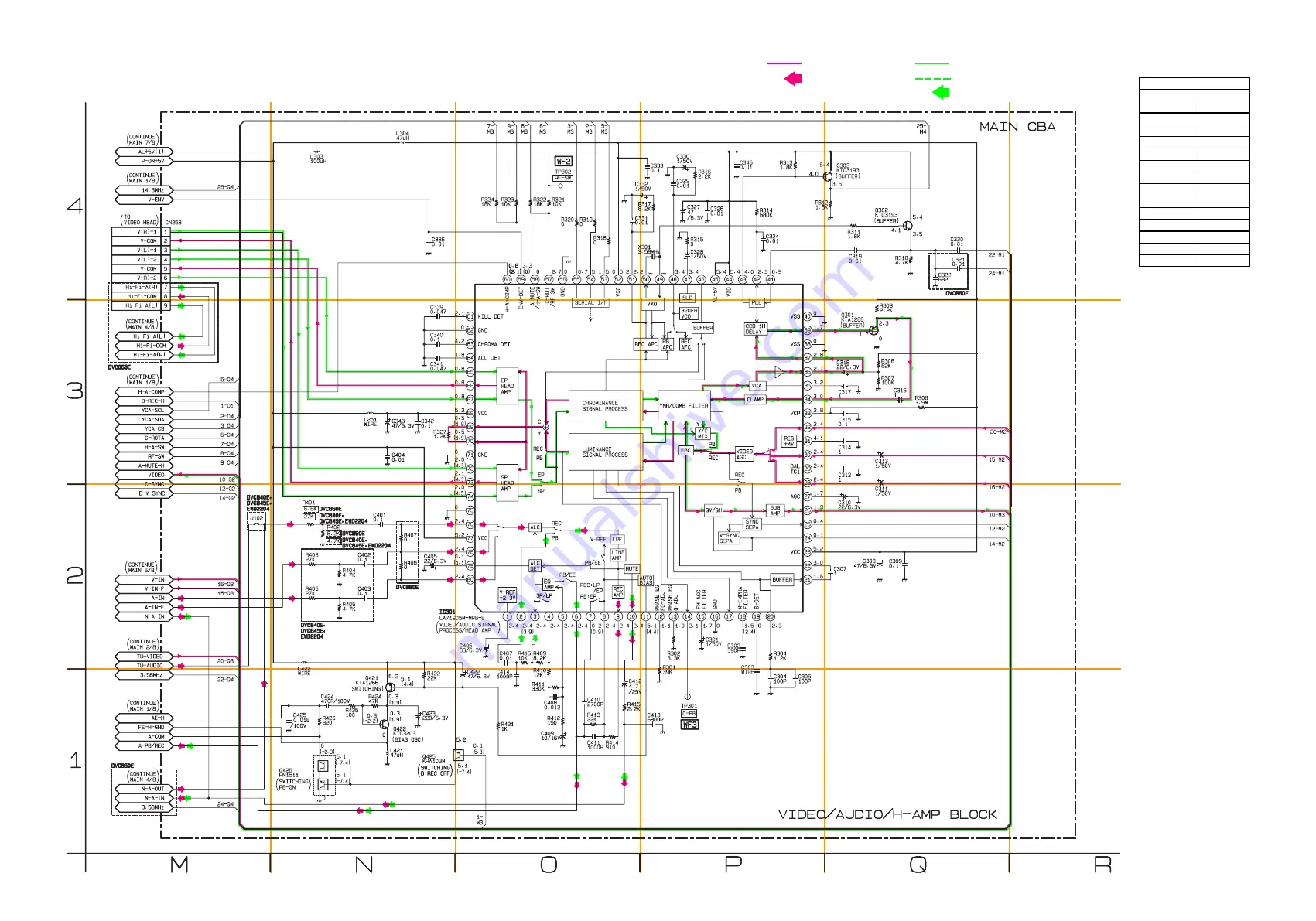This screenshot has width=1316, height=921.
Task: Select the Q422 bias oscillator transistor symbol
Action: 385,724
